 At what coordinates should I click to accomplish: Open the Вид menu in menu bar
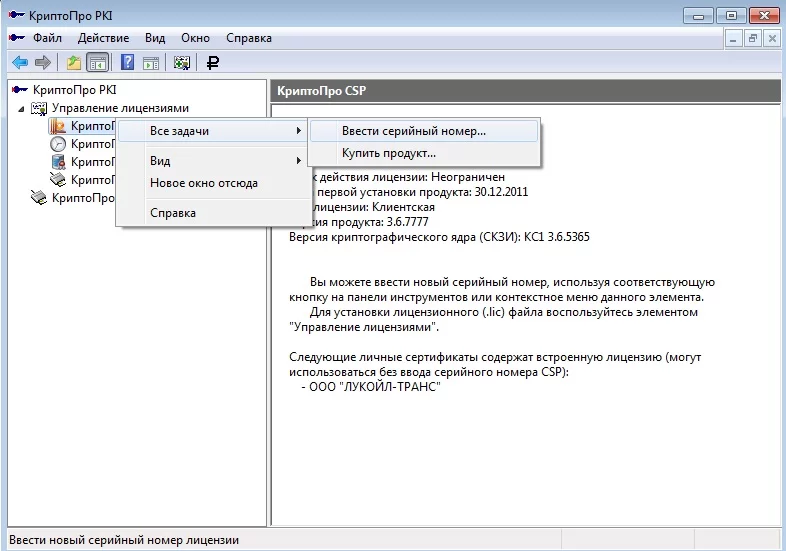click(x=155, y=38)
